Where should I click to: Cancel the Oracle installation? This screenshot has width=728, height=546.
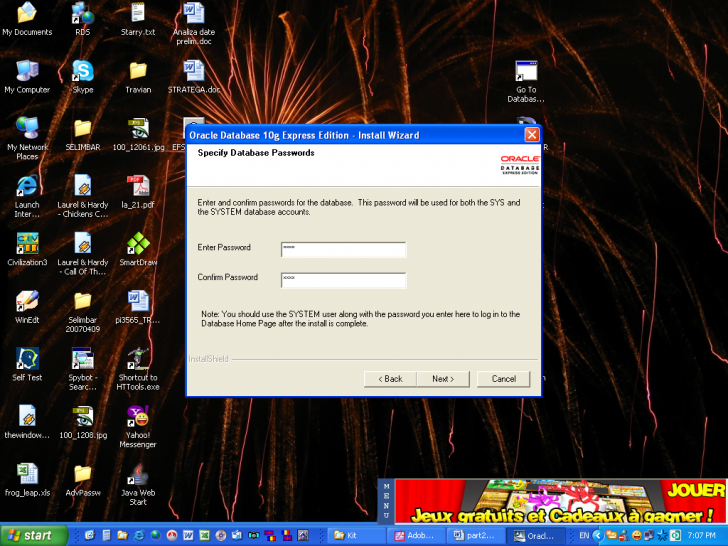click(503, 379)
